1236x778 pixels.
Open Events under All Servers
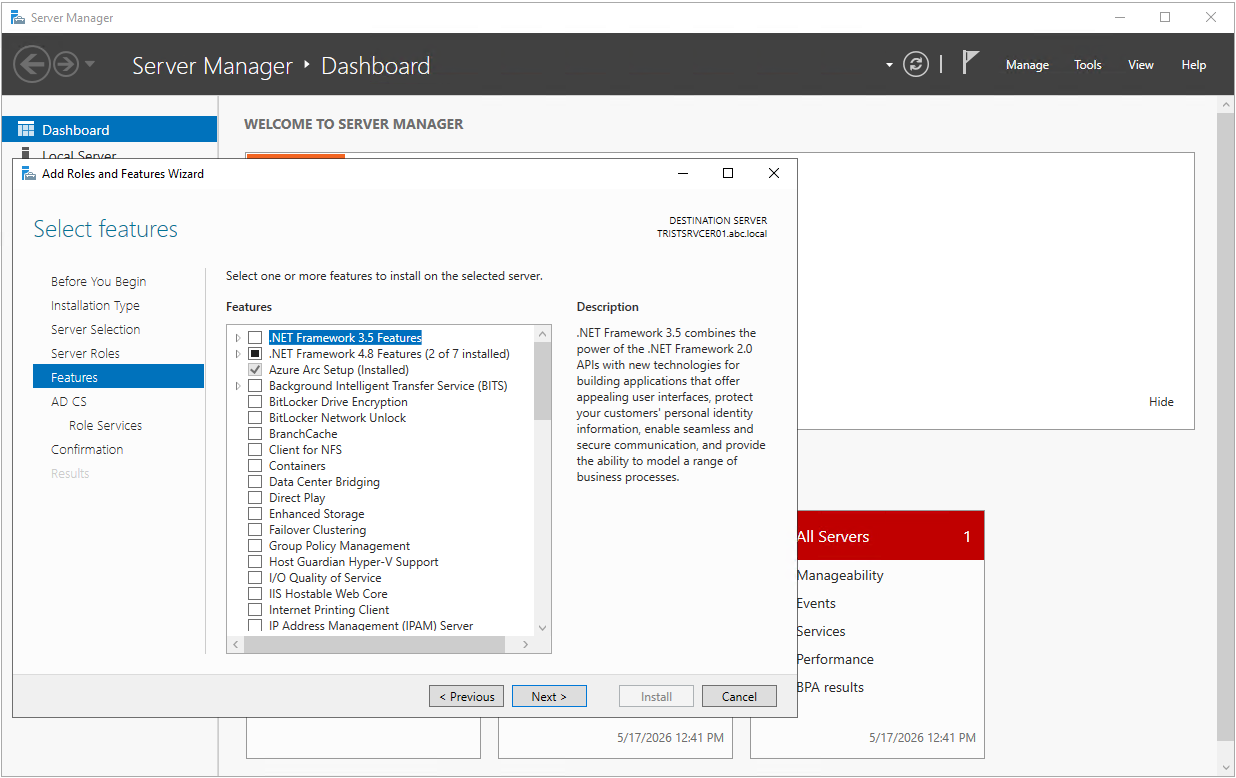[x=816, y=604]
